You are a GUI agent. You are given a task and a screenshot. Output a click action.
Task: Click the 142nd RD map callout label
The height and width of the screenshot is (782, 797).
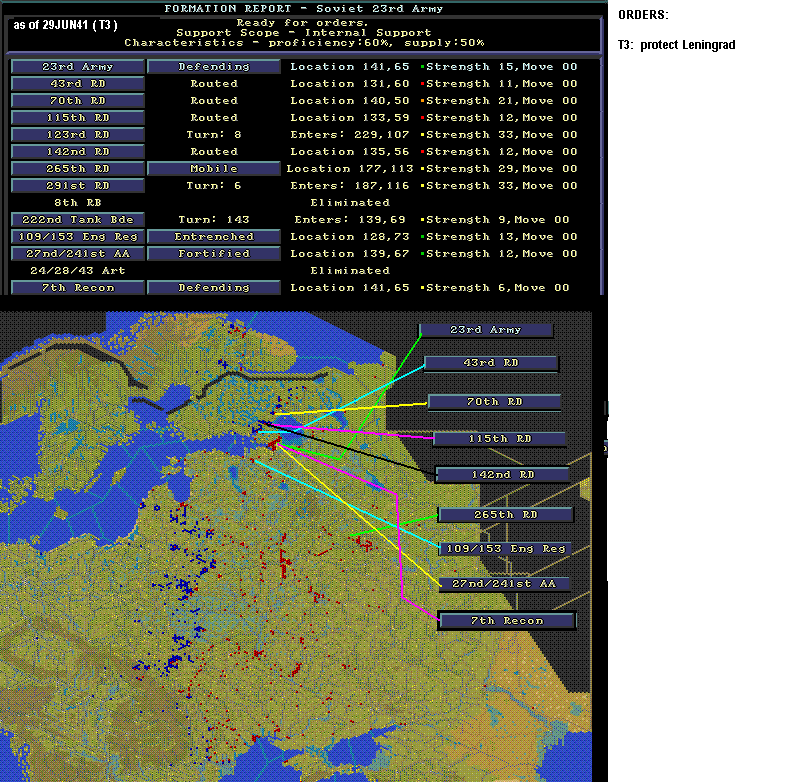tap(502, 475)
